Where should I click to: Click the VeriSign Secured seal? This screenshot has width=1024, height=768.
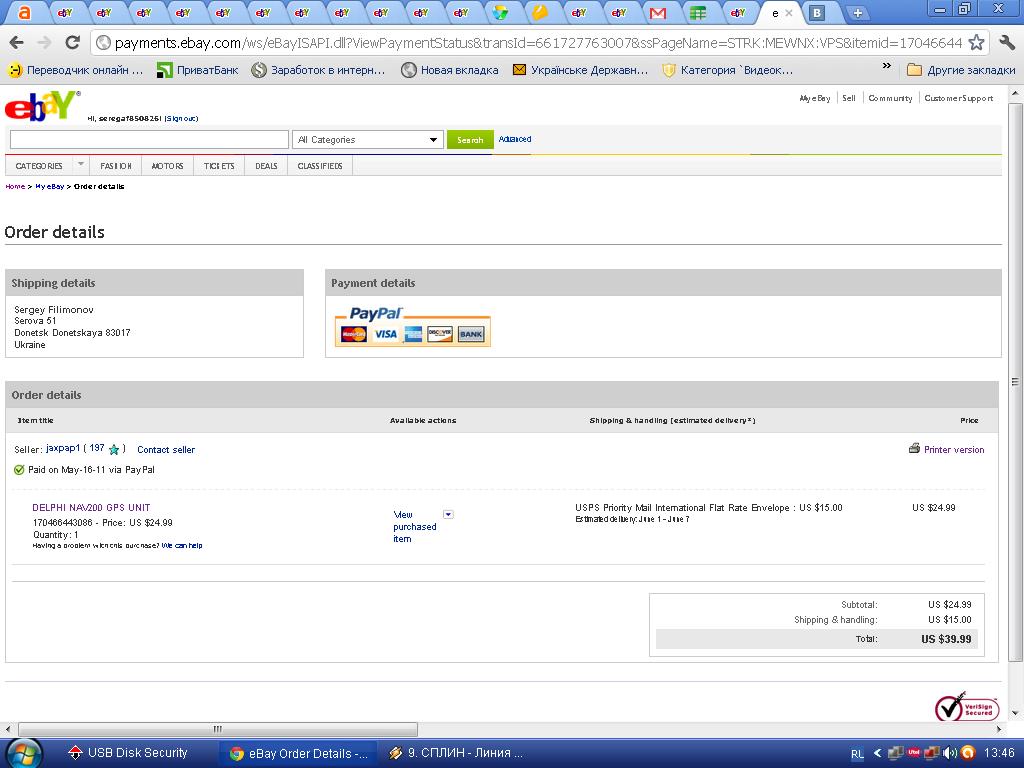(x=967, y=707)
